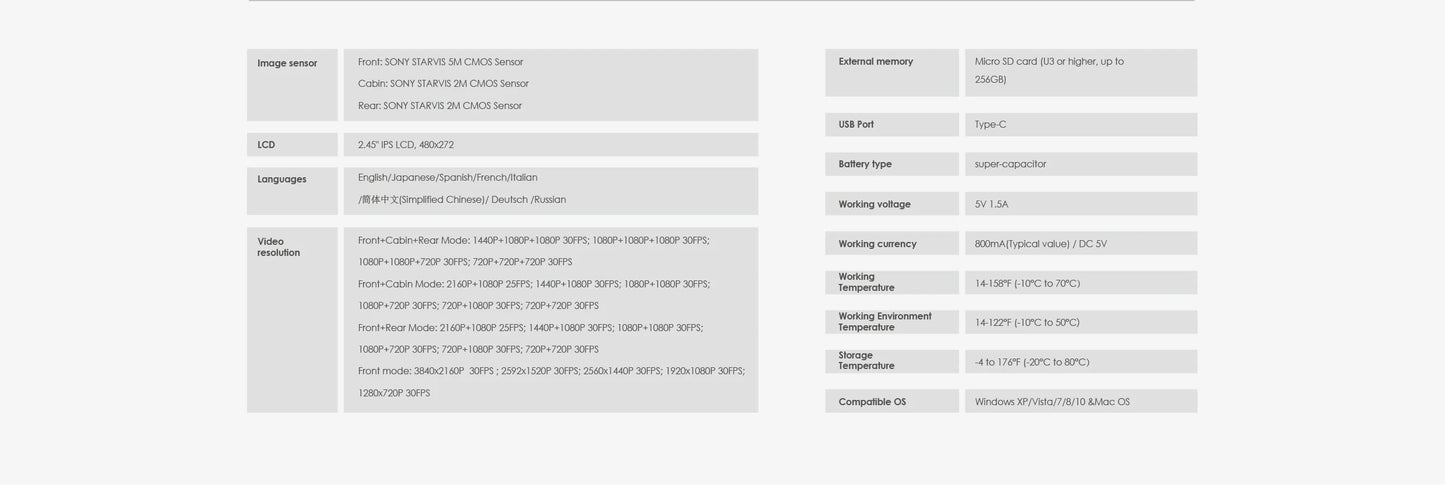Select the 2.45" IPS LCD value
The height and width of the screenshot is (485, 1445).
coord(406,145)
